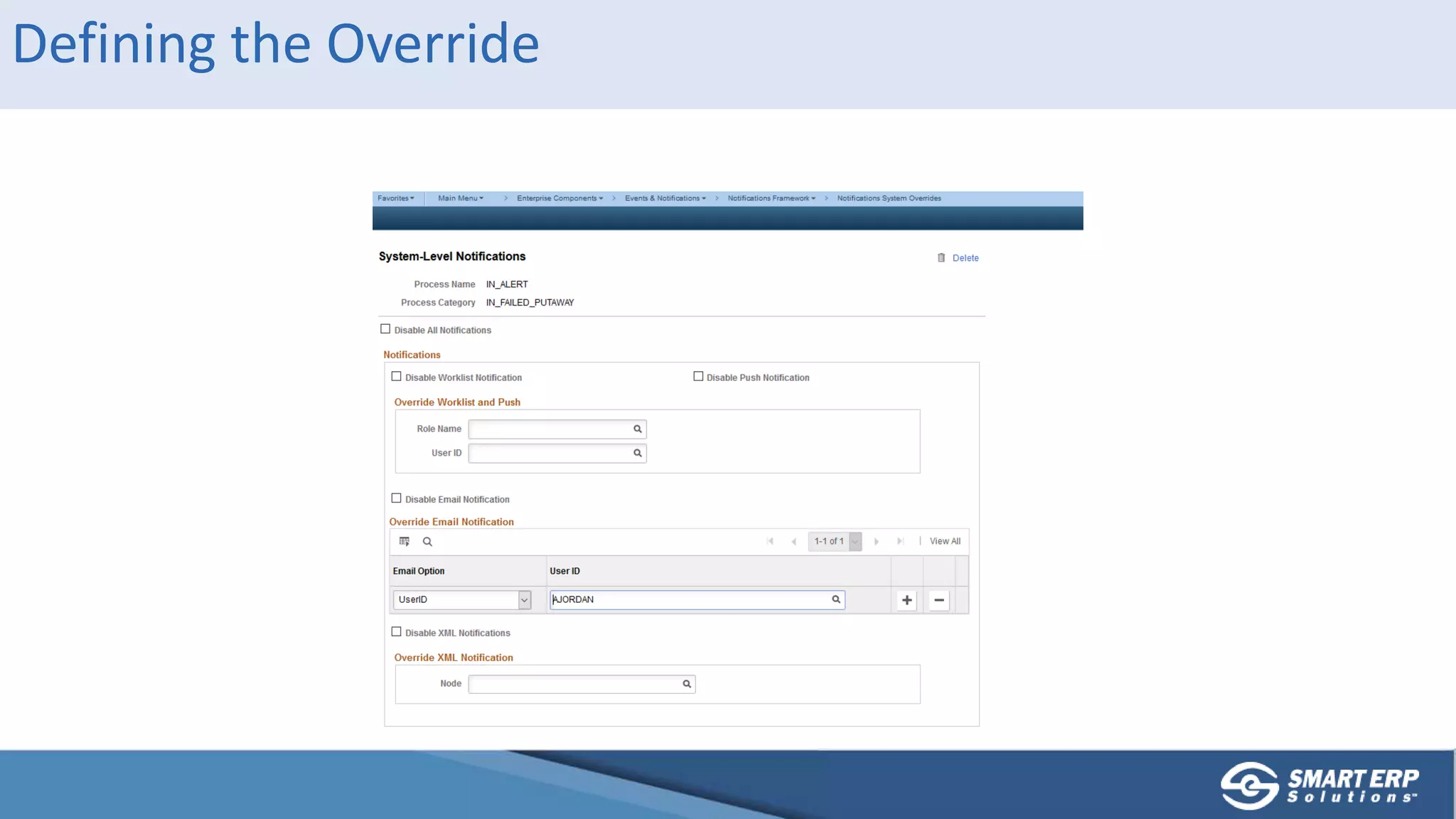This screenshot has width=1456, height=819.
Task: Remove the AJORDAN email override row
Action: click(939, 601)
